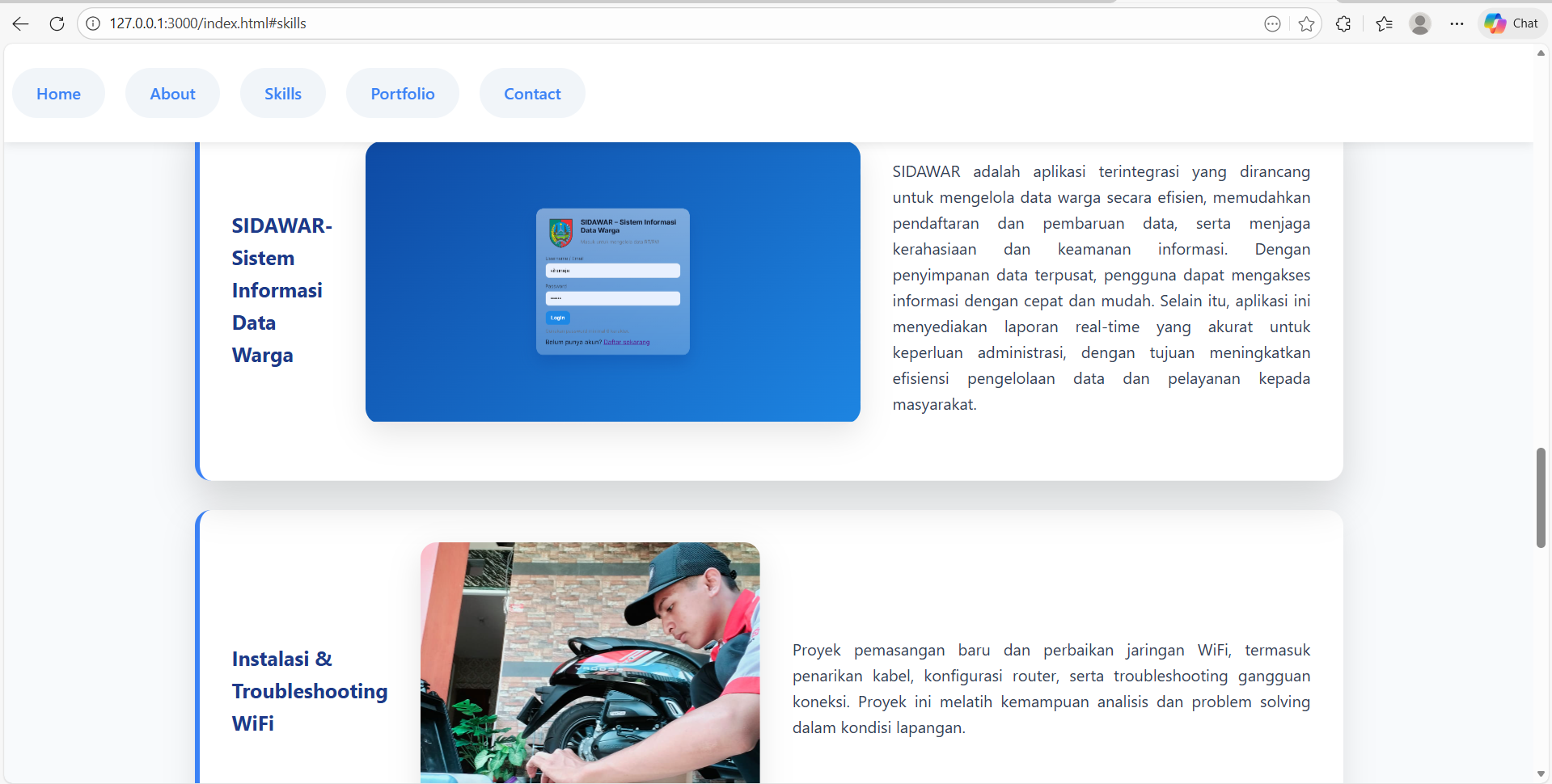Open the Home navigation button
The width and height of the screenshot is (1552, 784).
click(57, 93)
